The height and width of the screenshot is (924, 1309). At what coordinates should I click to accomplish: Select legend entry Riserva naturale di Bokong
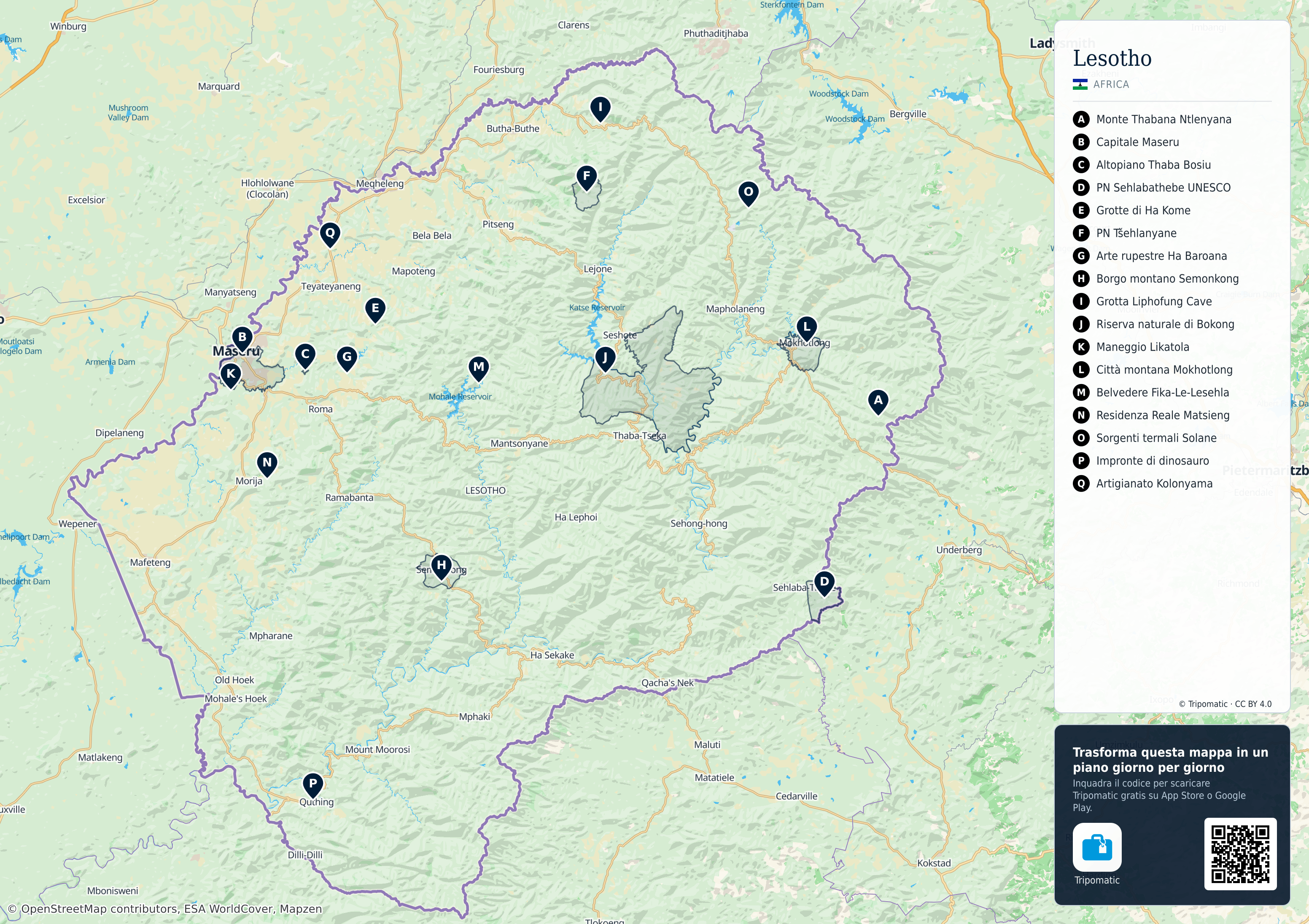coord(1153,324)
